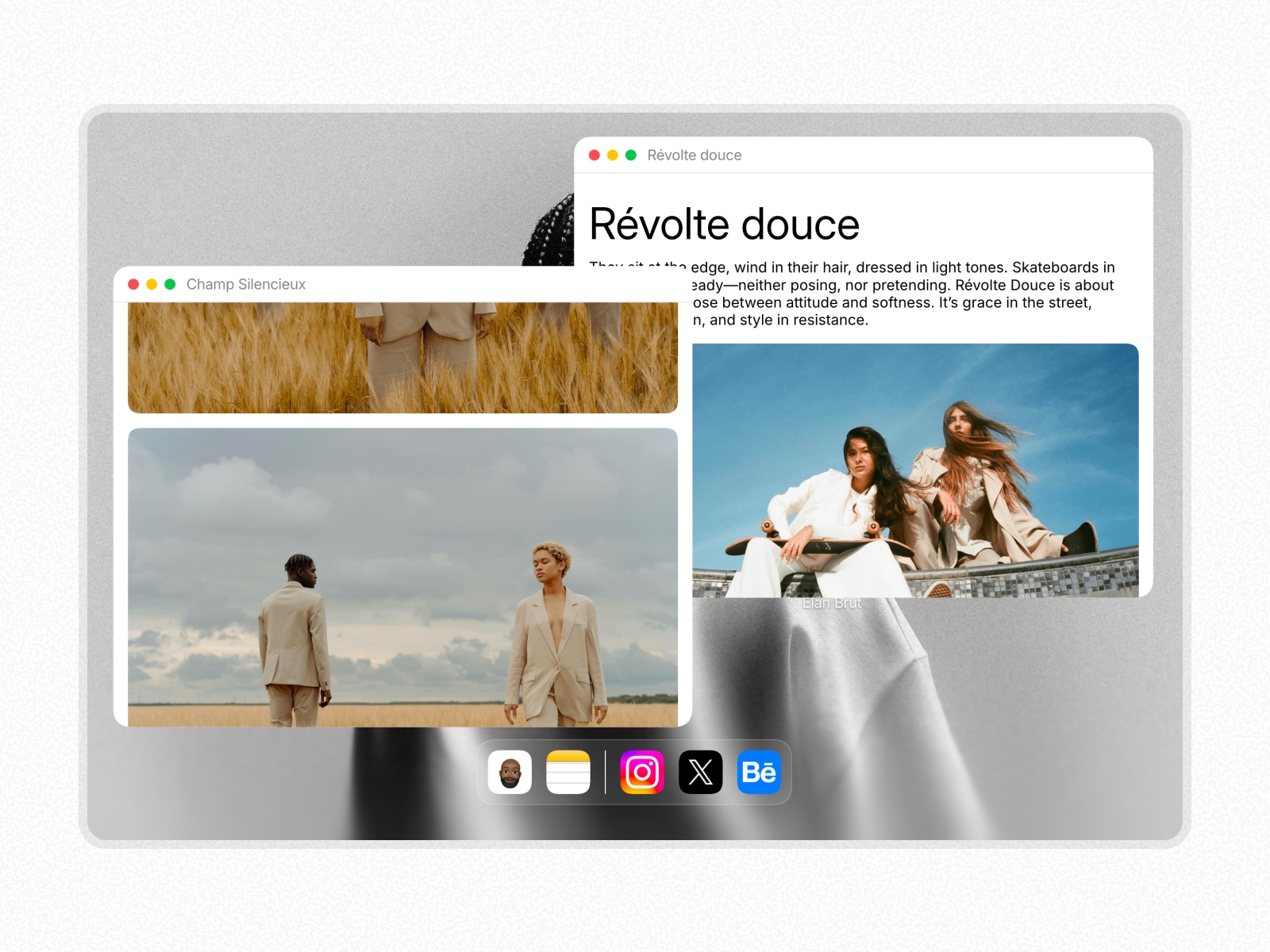1270x952 pixels.
Task: Open photo of two people under cloudy sky
Action: [x=402, y=577]
